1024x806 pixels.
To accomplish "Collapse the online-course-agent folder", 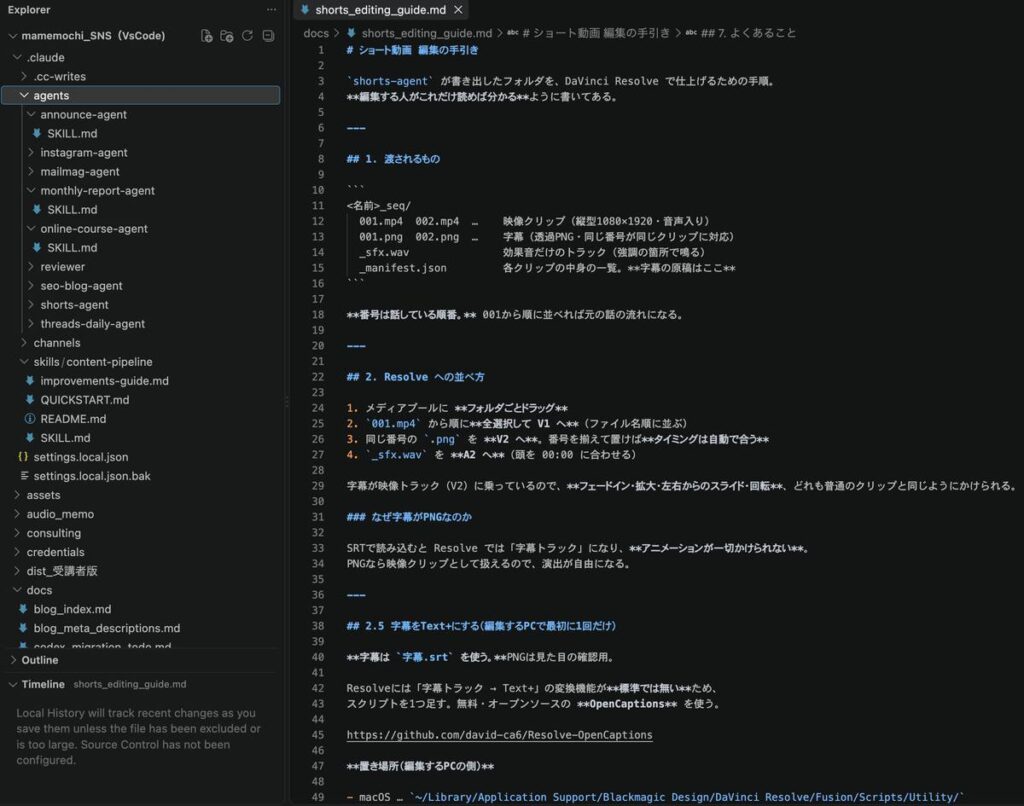I will pos(31,229).
